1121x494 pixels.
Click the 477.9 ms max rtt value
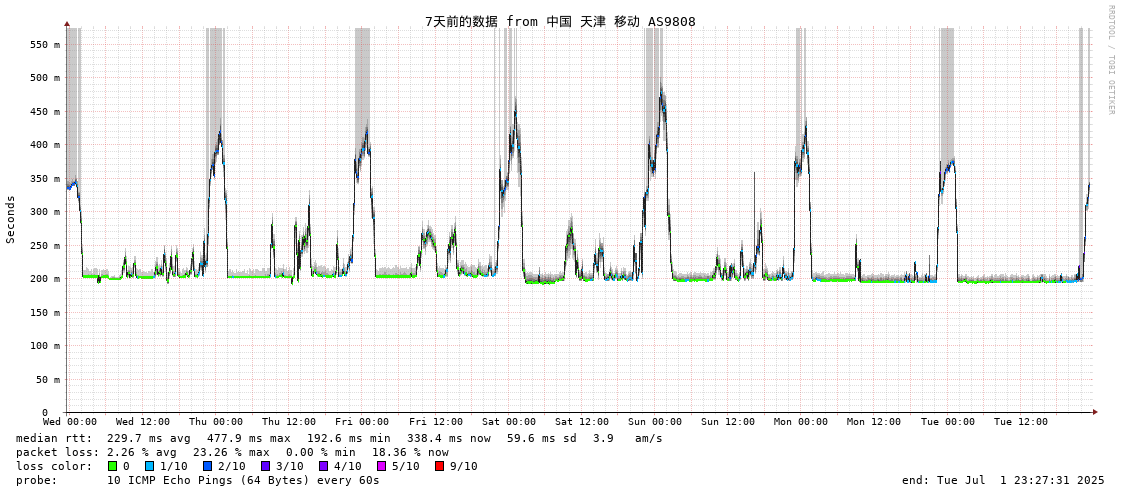[x=249, y=438]
